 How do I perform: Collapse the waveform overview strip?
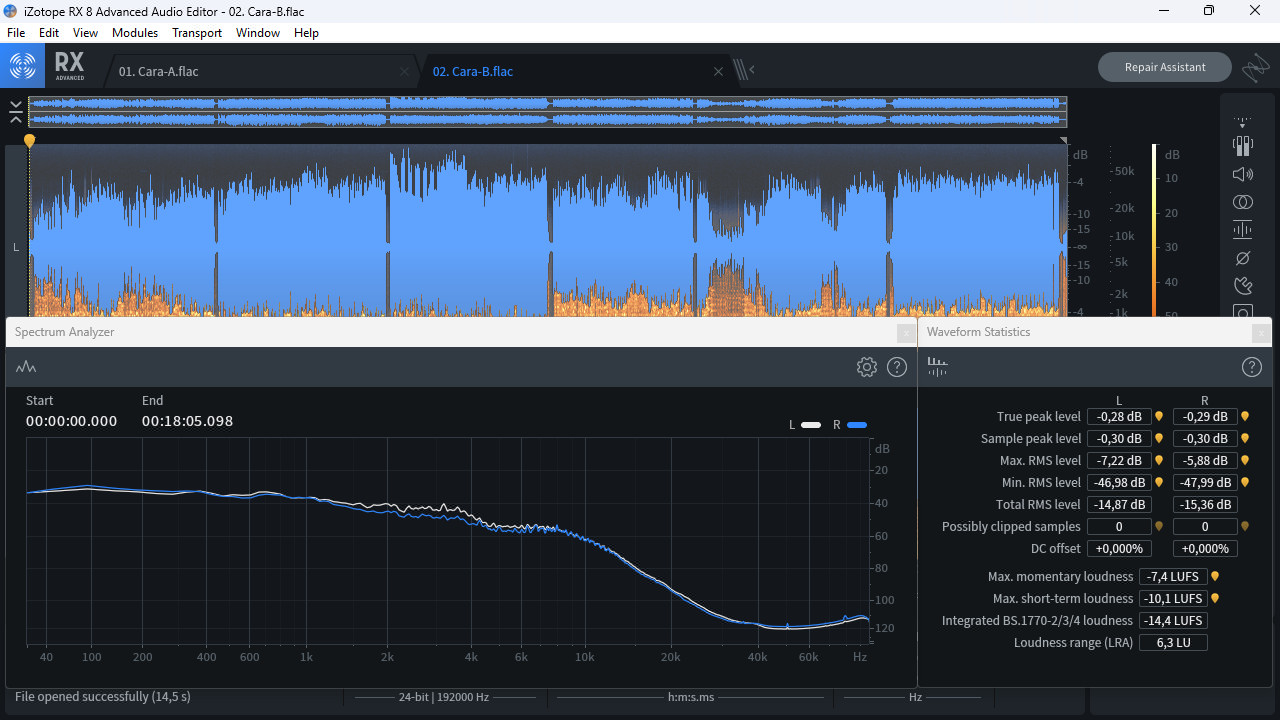16,111
